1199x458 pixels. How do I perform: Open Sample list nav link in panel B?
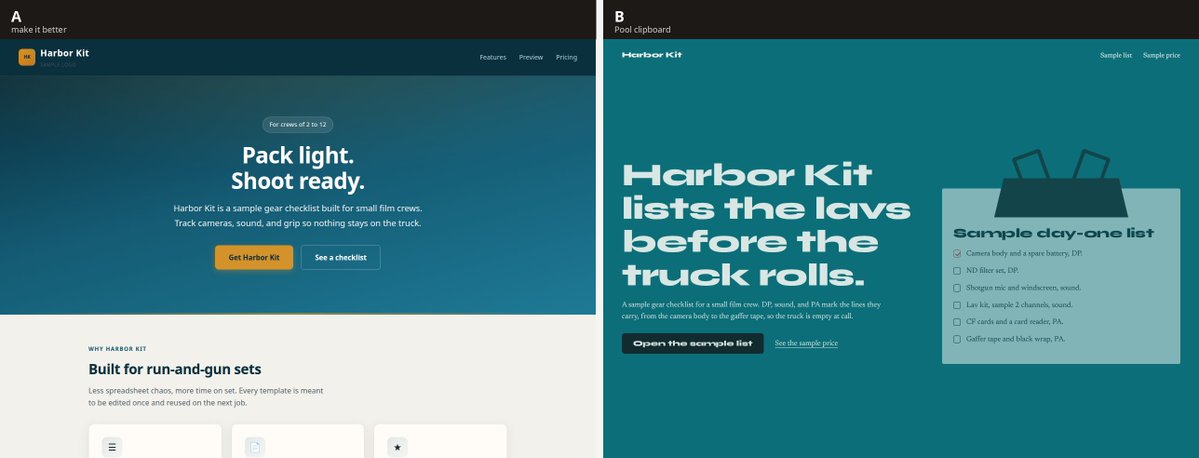coord(1116,55)
